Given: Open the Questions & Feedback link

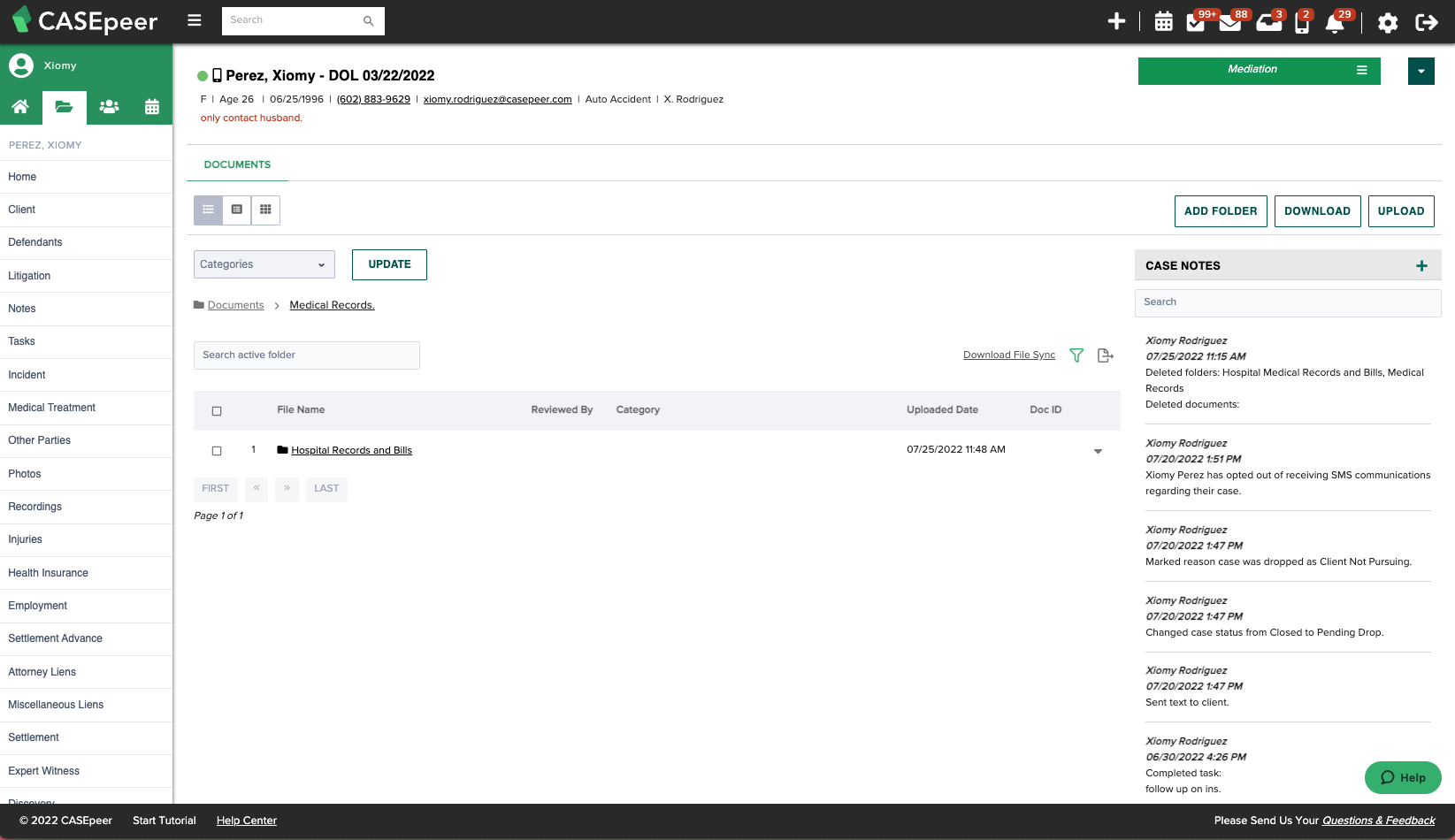Looking at the screenshot, I should (x=1378, y=821).
